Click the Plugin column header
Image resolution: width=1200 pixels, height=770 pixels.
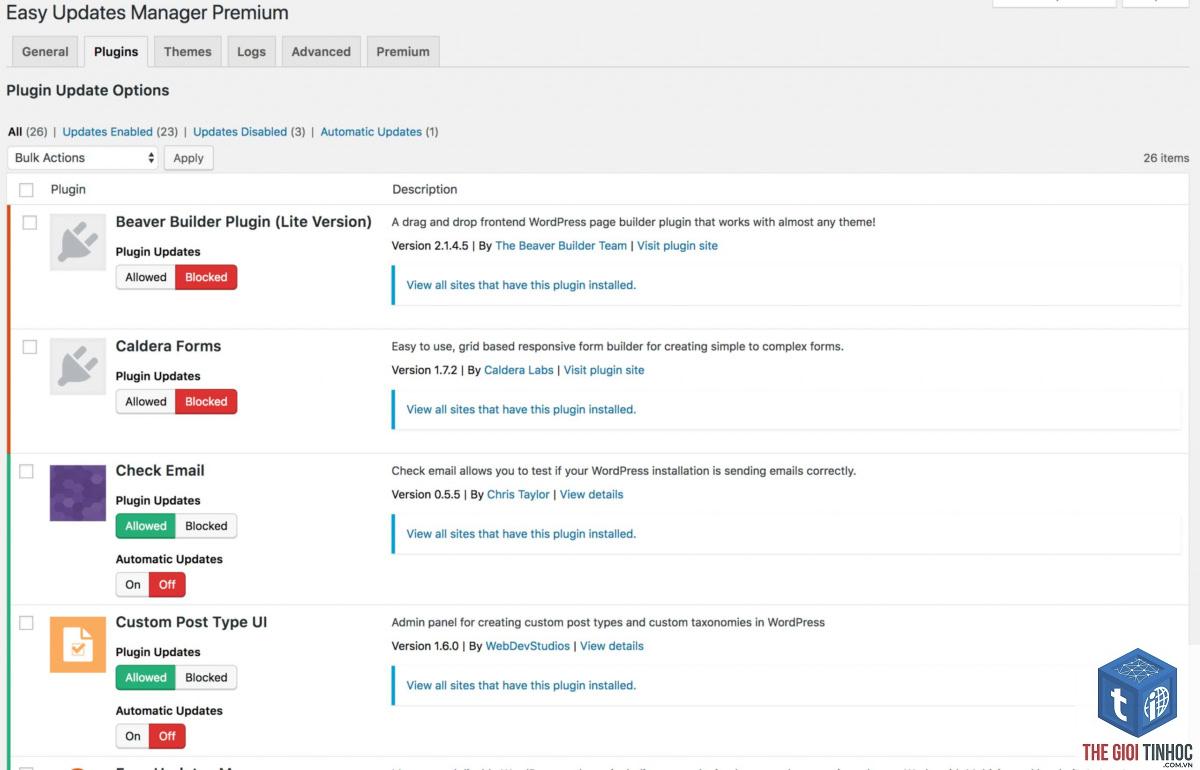click(68, 190)
